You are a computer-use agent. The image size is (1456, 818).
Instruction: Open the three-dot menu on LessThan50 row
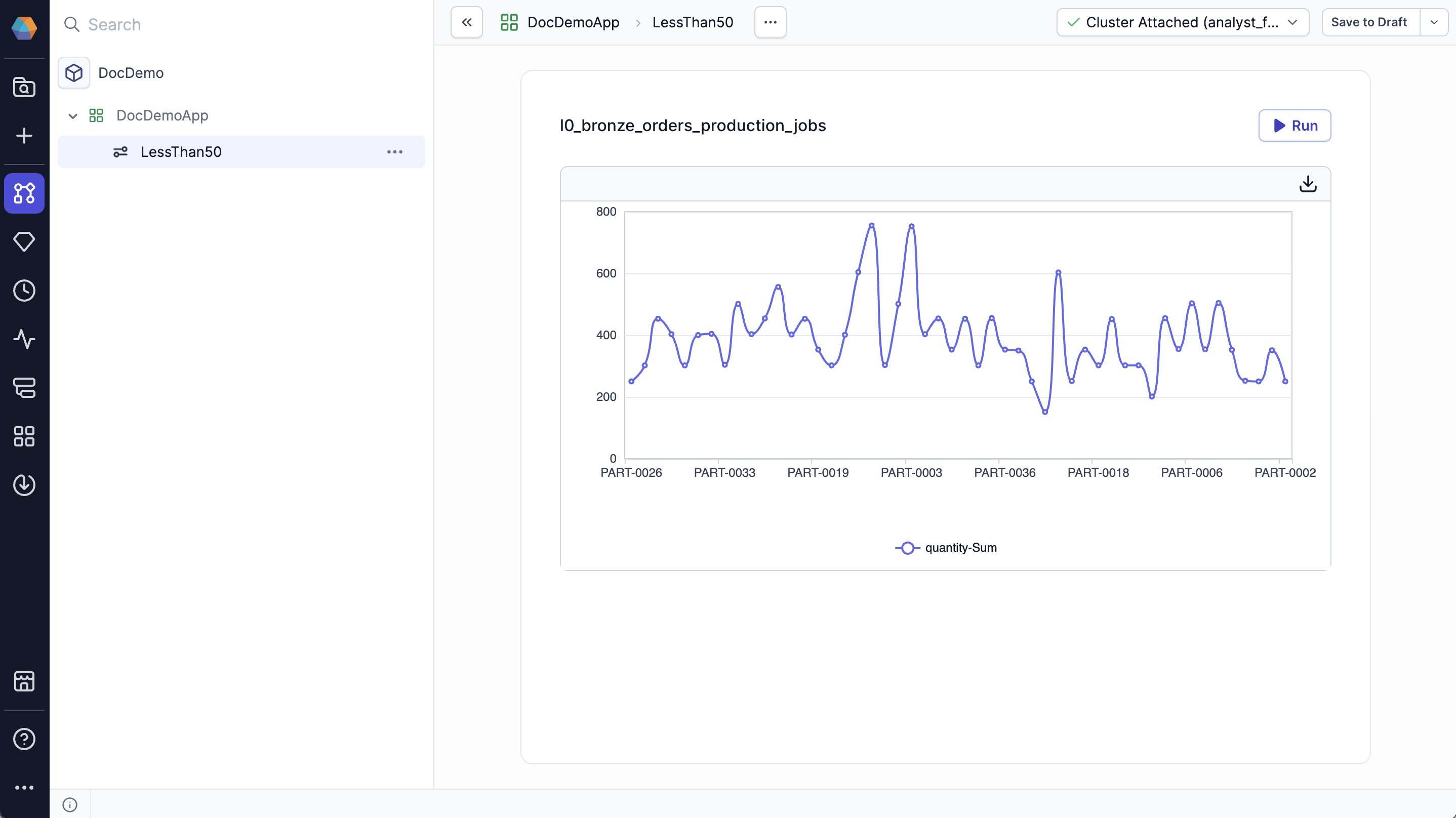coord(395,152)
